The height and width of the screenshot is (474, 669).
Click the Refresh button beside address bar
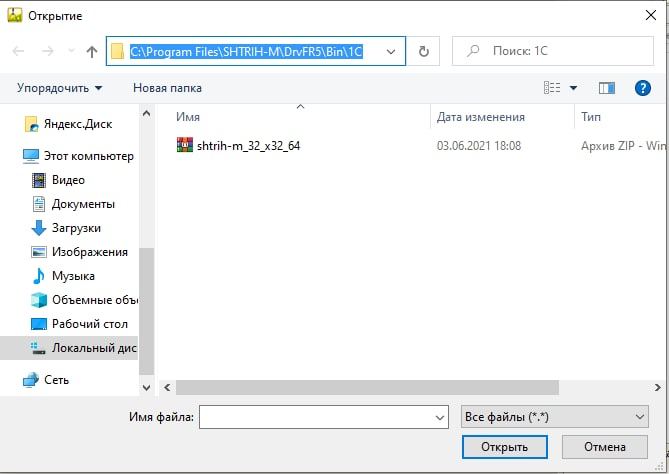pos(424,51)
